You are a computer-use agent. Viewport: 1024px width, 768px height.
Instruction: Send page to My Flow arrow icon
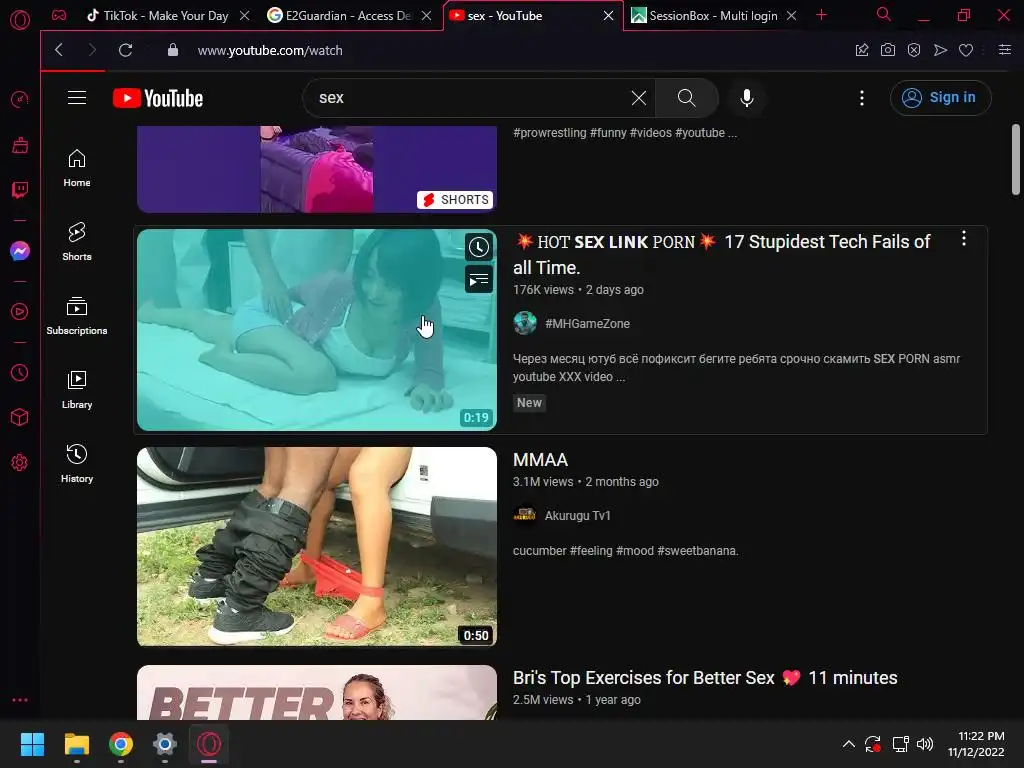click(x=940, y=50)
